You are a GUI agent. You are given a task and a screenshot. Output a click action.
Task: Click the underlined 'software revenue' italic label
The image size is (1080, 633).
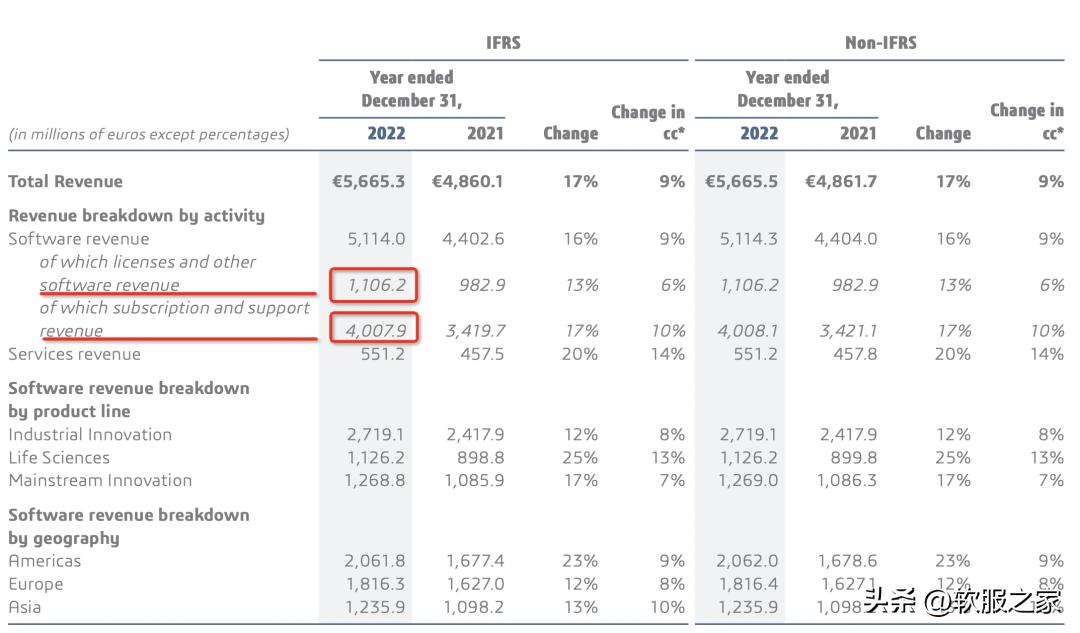tap(110, 285)
